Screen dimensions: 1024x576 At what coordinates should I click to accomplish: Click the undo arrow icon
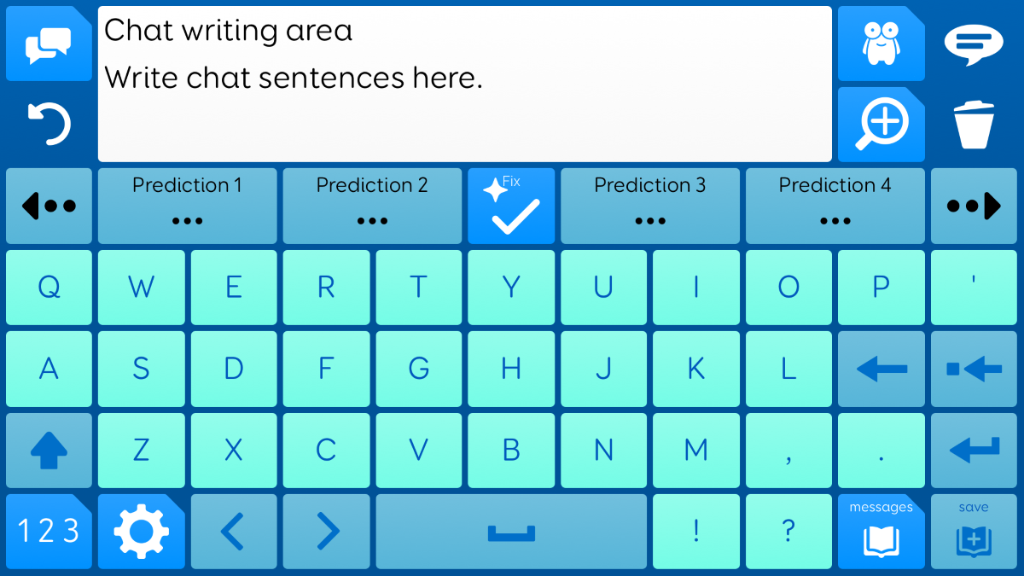coord(49,124)
